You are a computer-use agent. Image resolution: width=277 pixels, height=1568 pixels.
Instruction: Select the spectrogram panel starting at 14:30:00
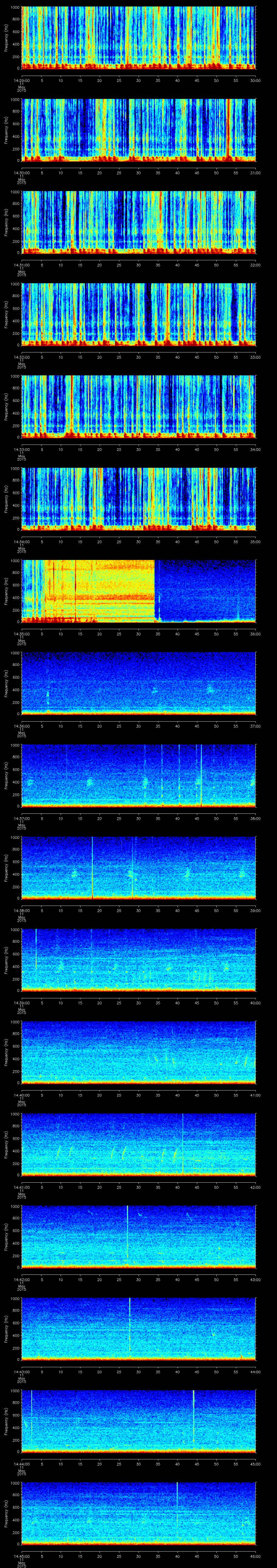coord(139,130)
